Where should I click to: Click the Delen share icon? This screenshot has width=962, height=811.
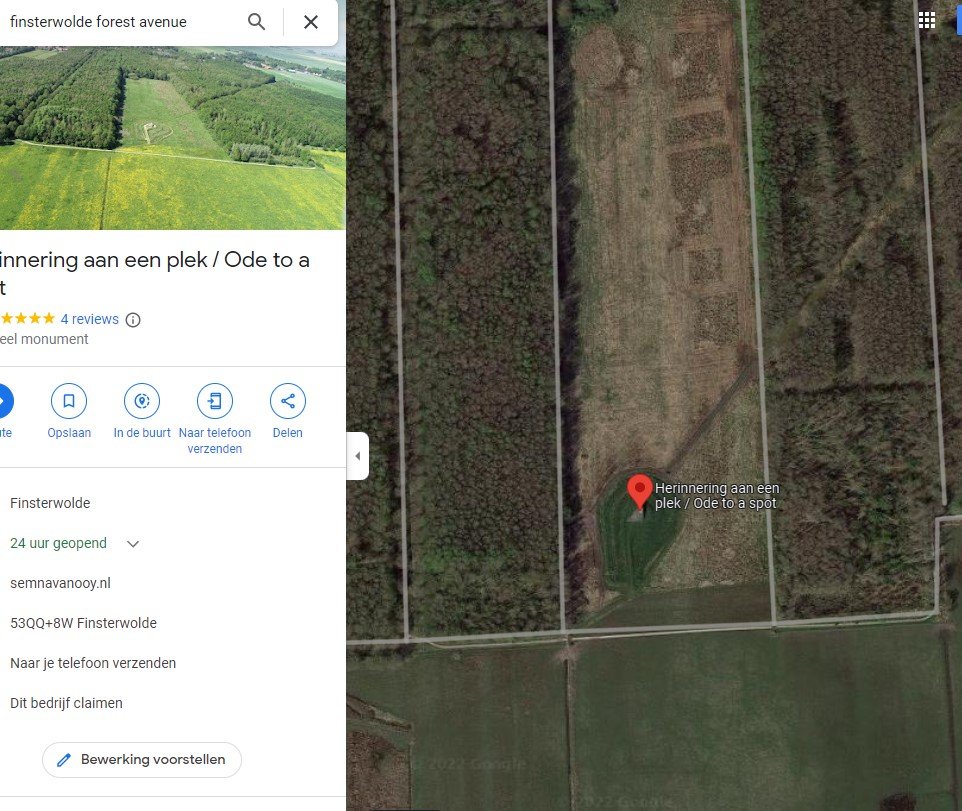(x=288, y=401)
